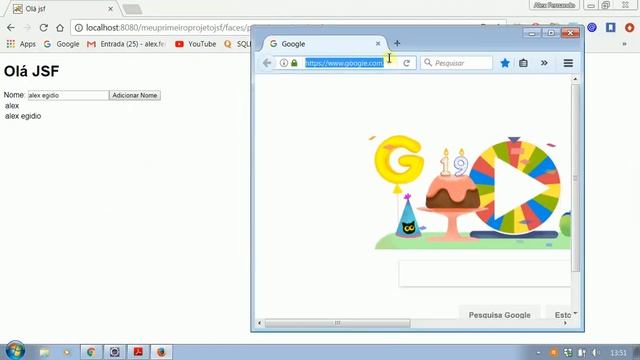This screenshot has height=360, width=640.
Task: Open the Firefox hamburger menu
Action: click(568, 63)
